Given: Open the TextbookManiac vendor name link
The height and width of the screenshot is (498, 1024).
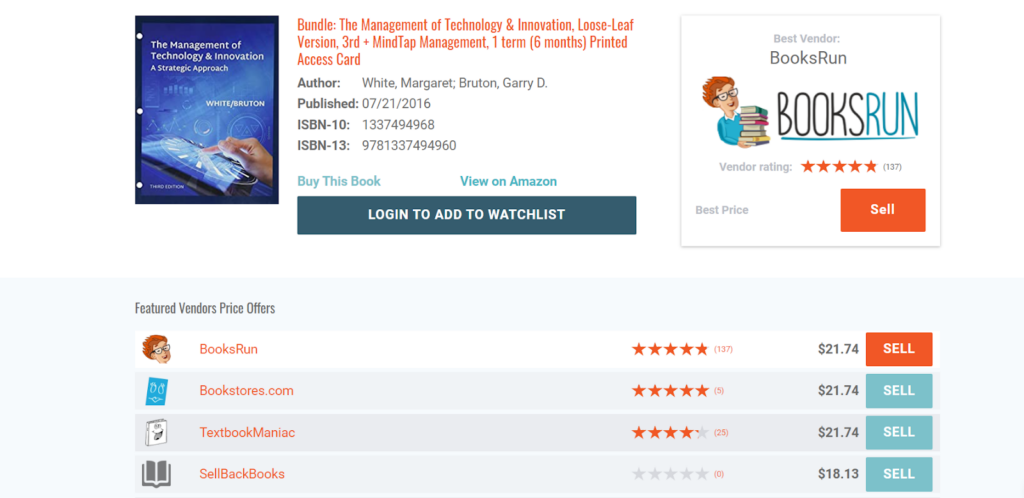Looking at the screenshot, I should [x=247, y=433].
